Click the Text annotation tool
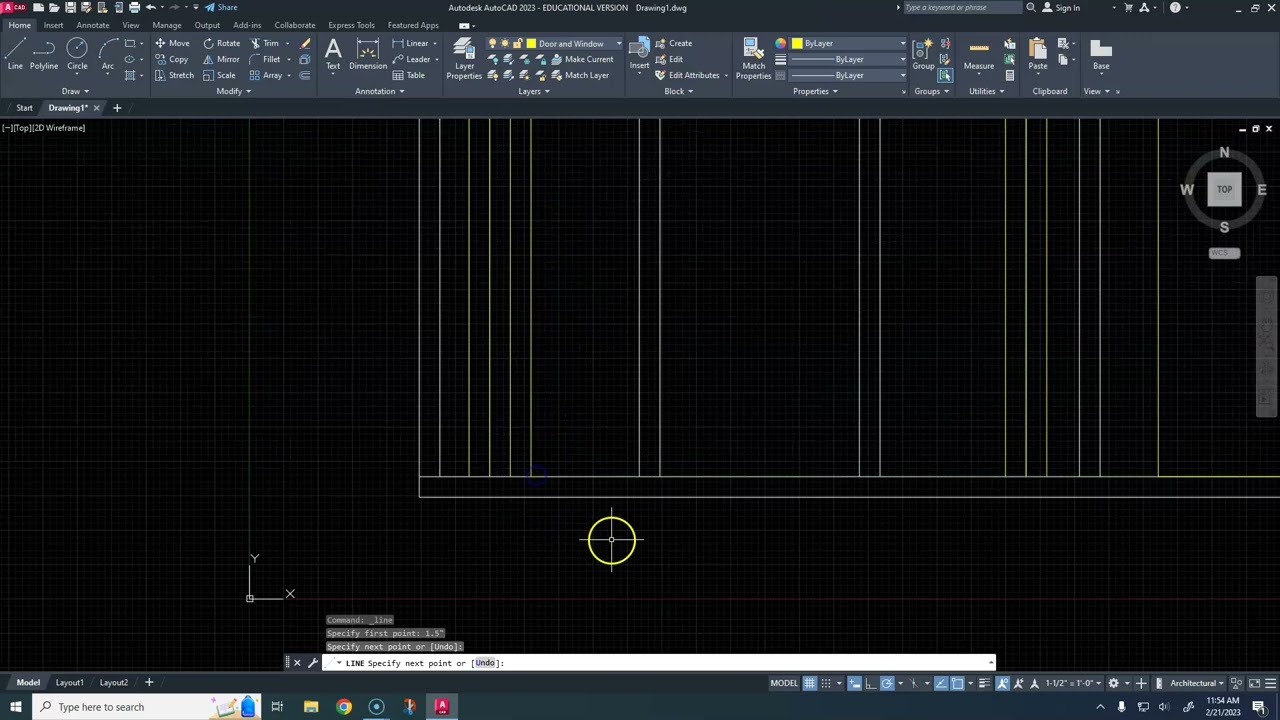The height and width of the screenshot is (720, 1280). point(333,54)
